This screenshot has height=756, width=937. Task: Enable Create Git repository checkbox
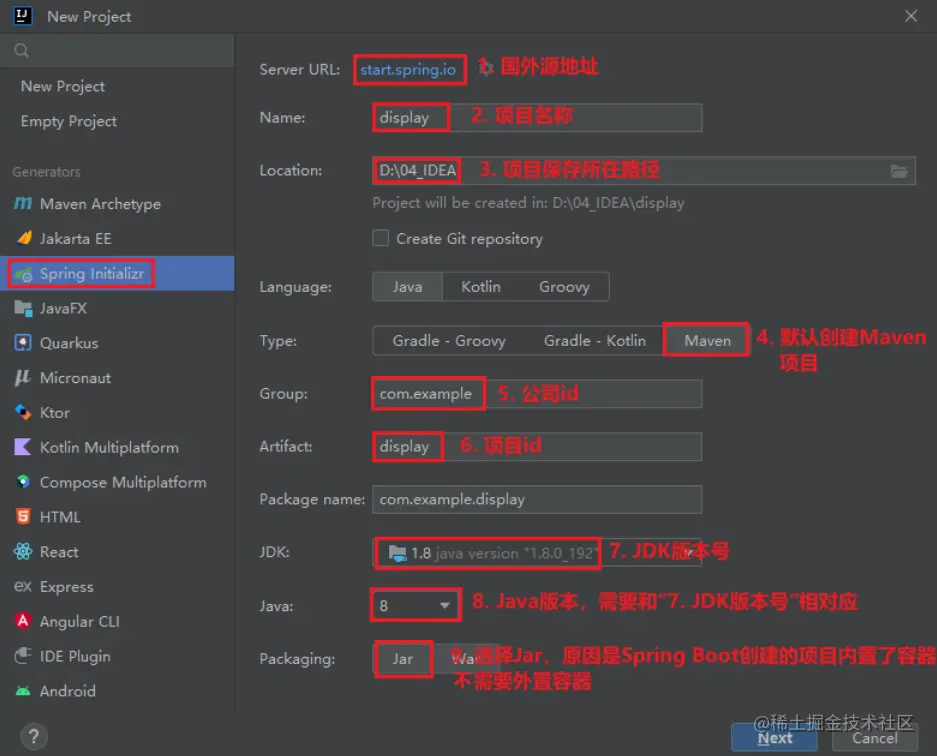381,238
